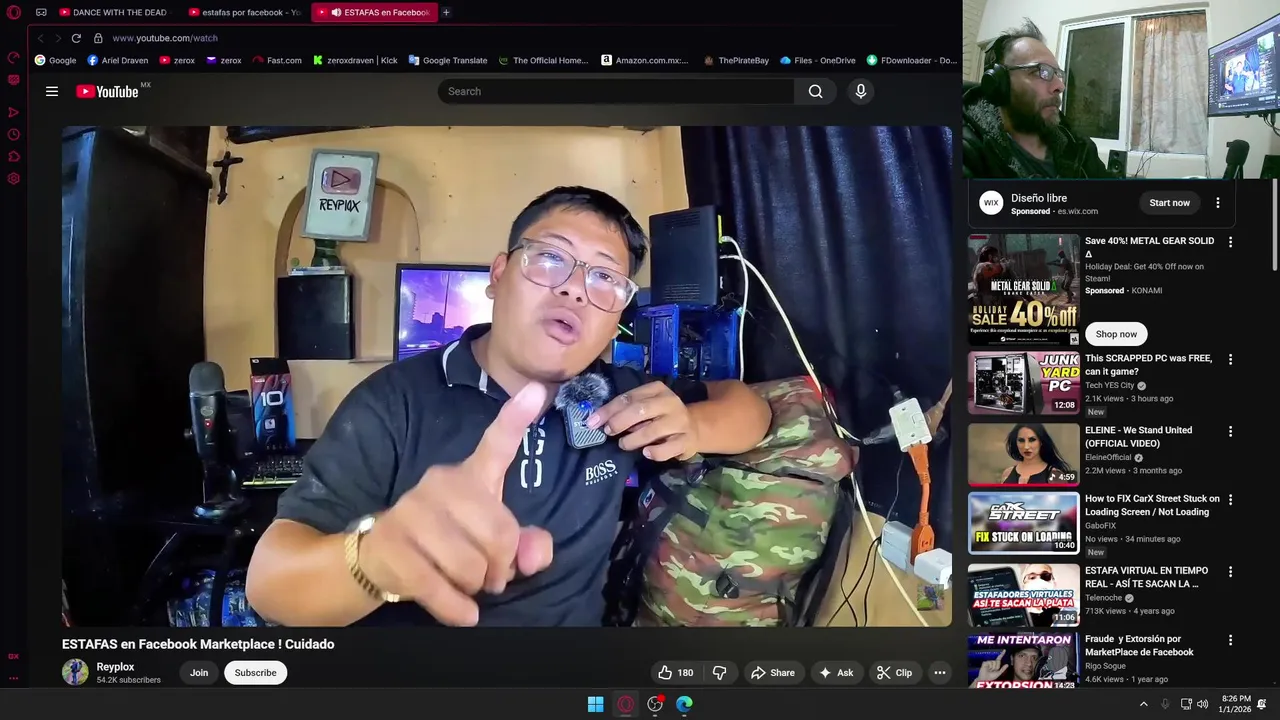Open options for ELEINE We Stand United
1280x720 pixels.
1231,431
